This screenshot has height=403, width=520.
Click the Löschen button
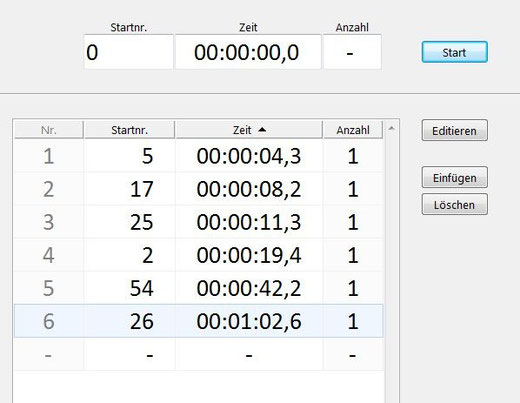pos(455,204)
